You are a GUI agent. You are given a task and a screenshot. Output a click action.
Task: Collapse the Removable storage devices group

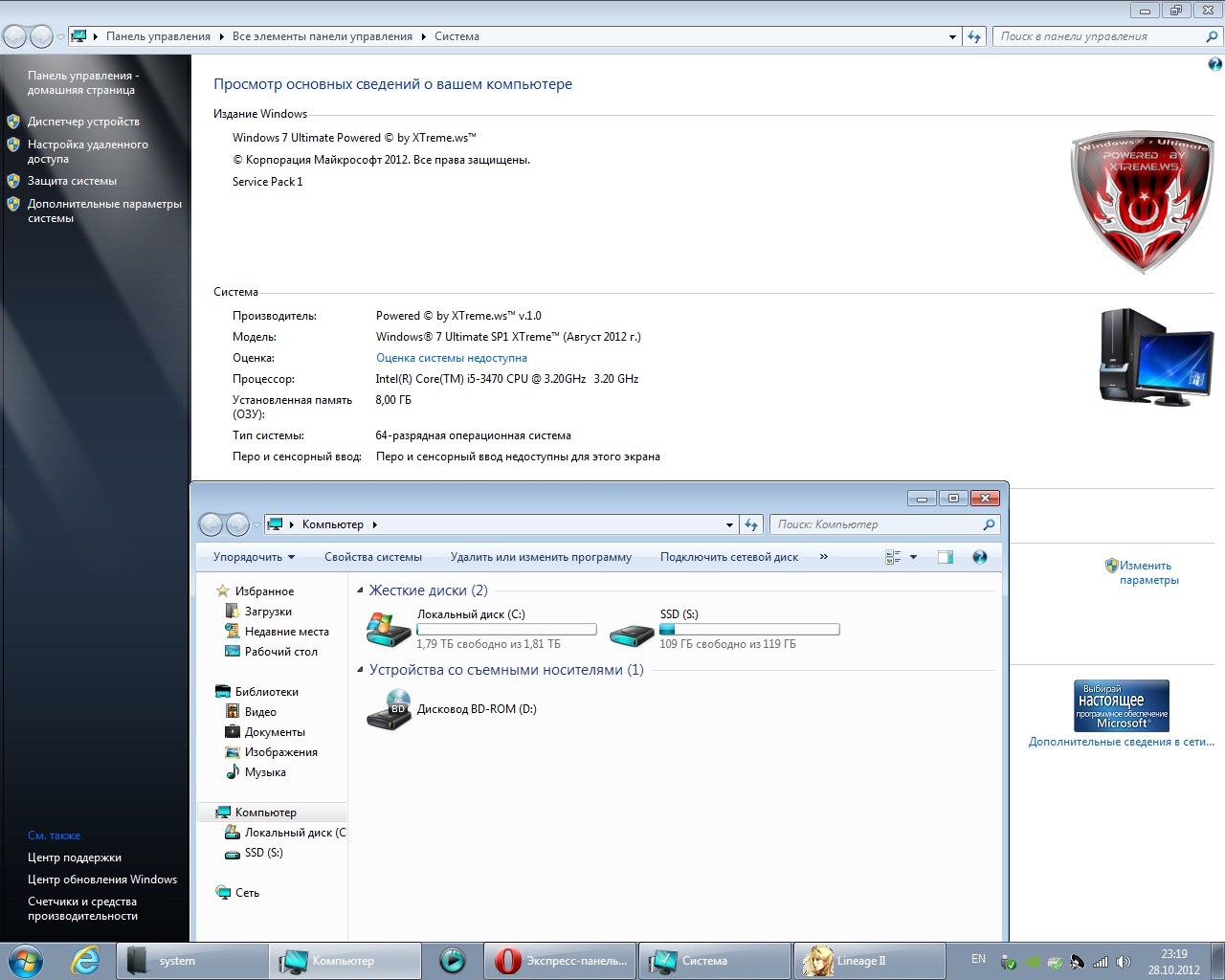pos(361,671)
